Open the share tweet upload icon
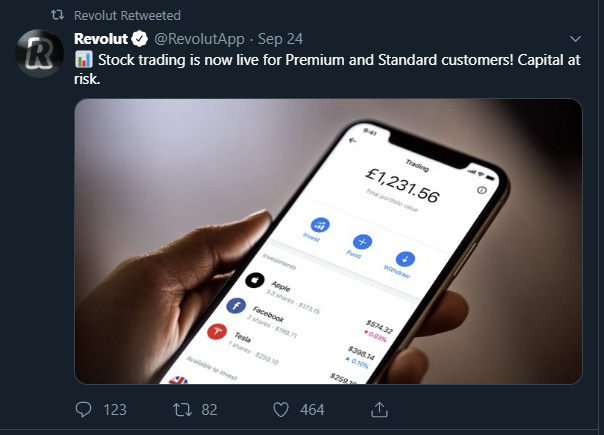Viewport: 604px width, 435px height. pyautogui.click(x=379, y=410)
